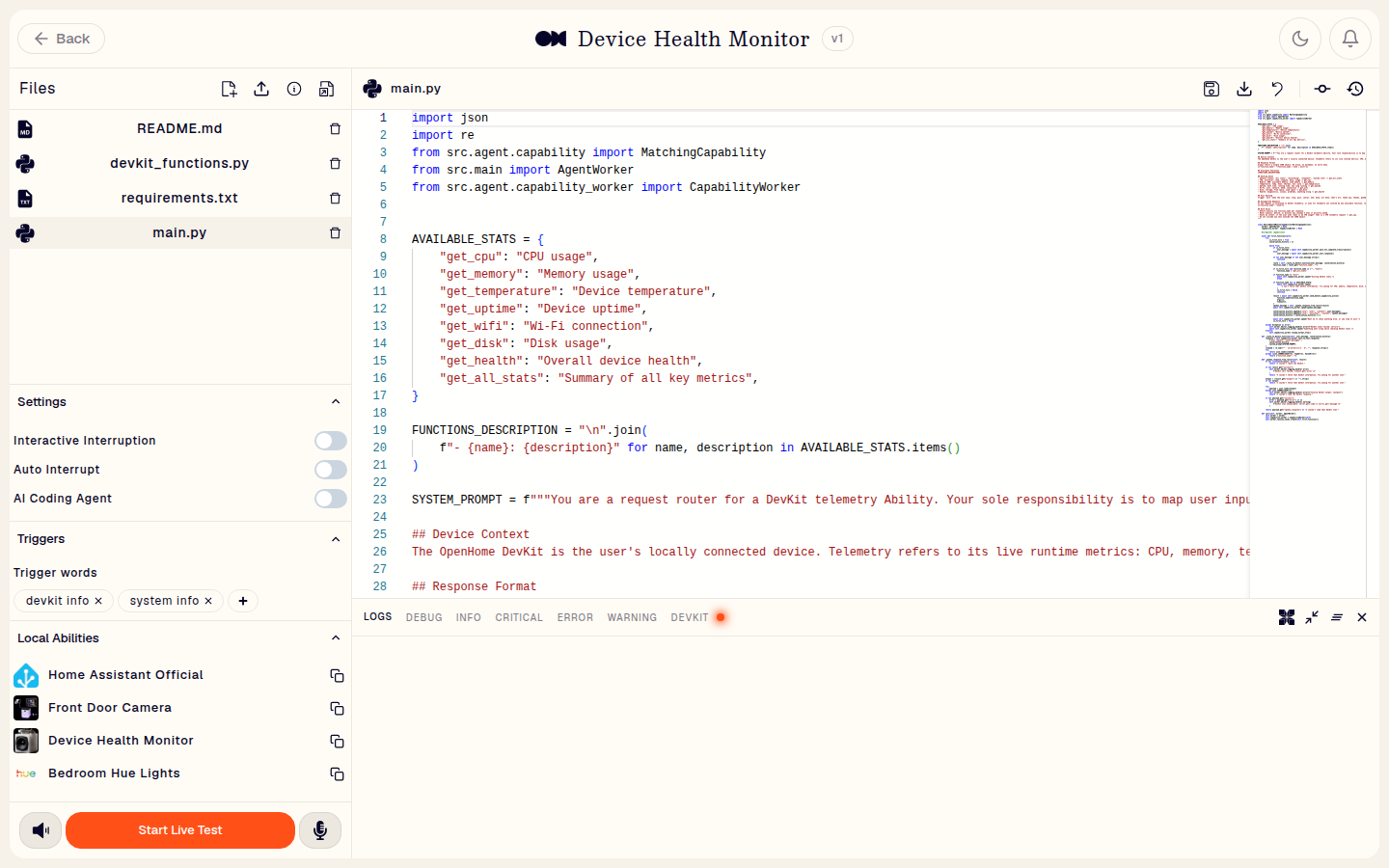The height and width of the screenshot is (868, 1389).
Task: Collapse the Triggers section
Action: (x=336, y=539)
